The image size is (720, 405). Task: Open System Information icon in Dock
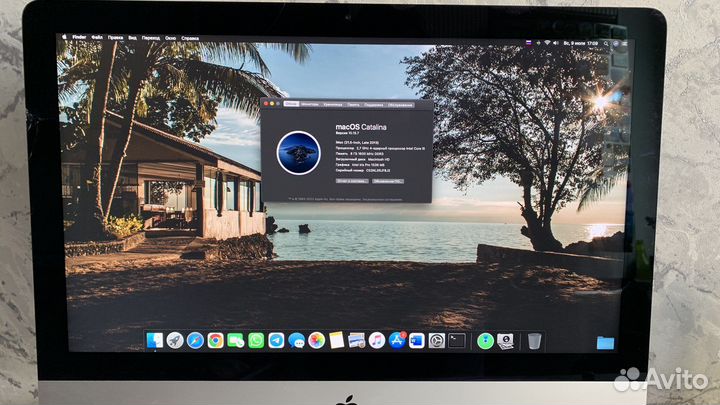click(506, 341)
